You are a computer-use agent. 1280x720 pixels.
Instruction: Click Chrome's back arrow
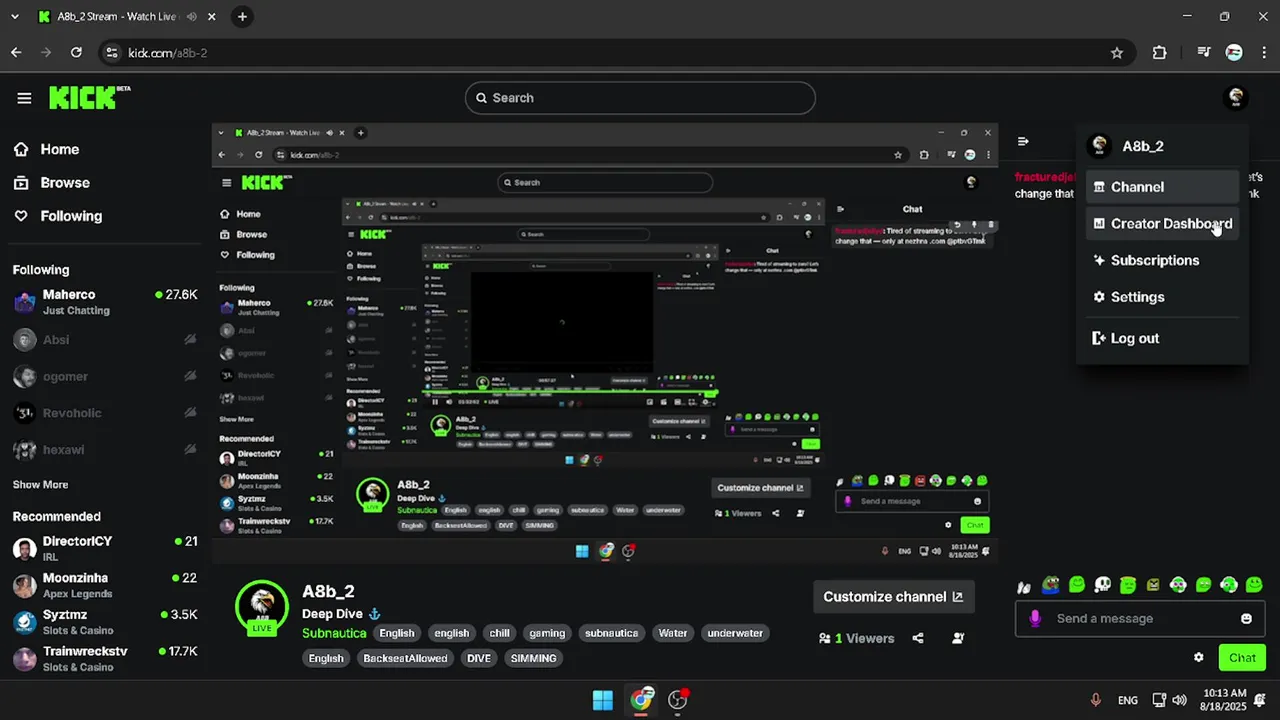16,53
